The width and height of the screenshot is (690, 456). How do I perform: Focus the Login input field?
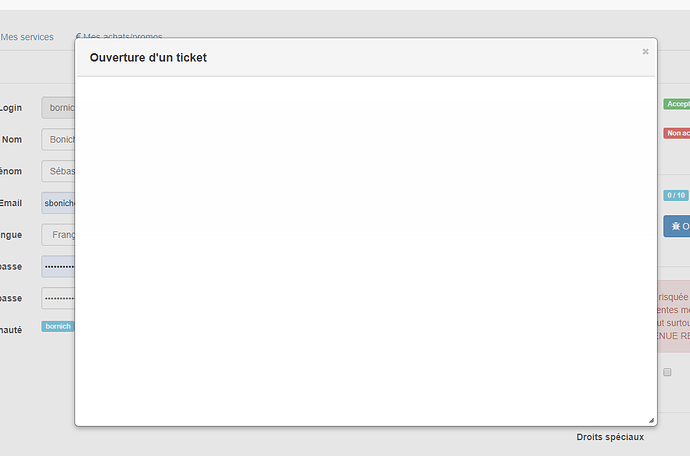(x=58, y=108)
